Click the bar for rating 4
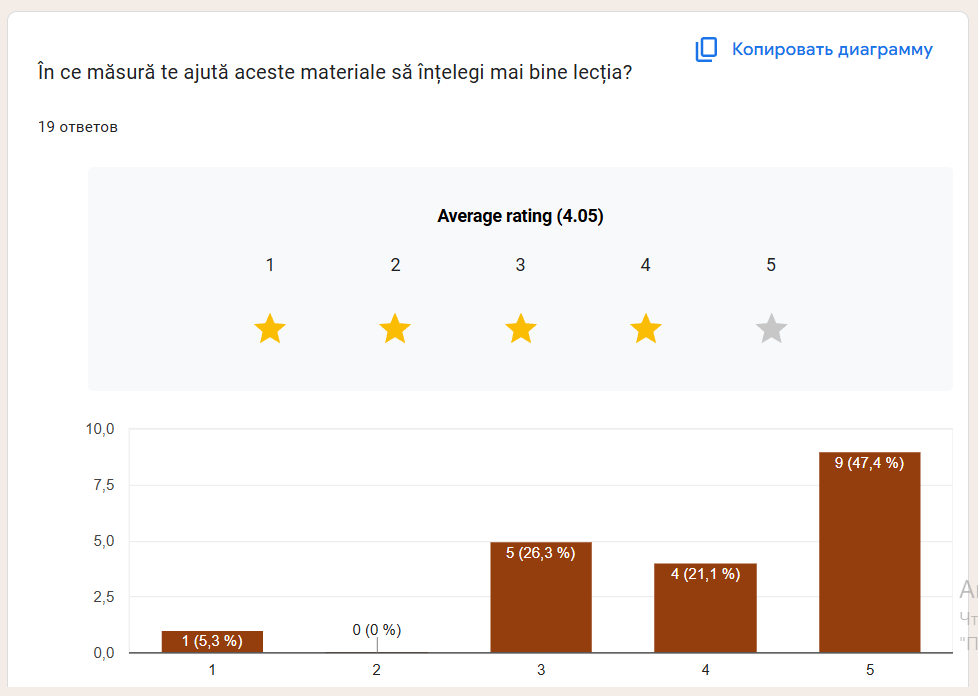Screen dimensions: 978x696 click(x=705, y=610)
